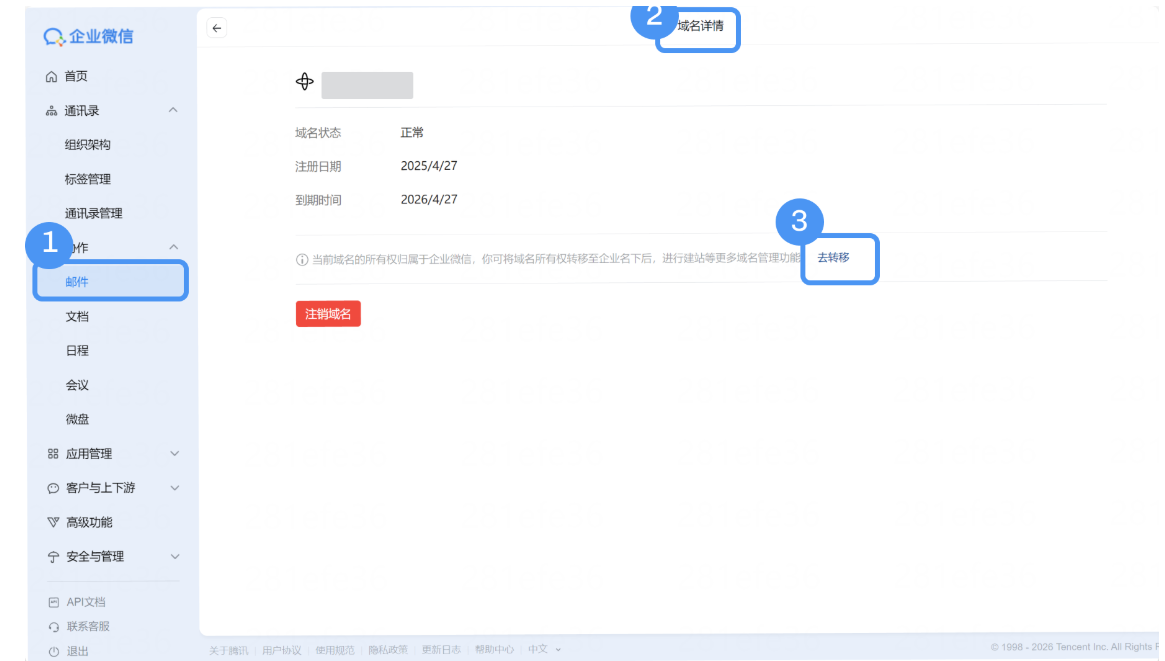Collapse the 通讯录 section chevron
This screenshot has width=1165, height=661.
pos(173,110)
